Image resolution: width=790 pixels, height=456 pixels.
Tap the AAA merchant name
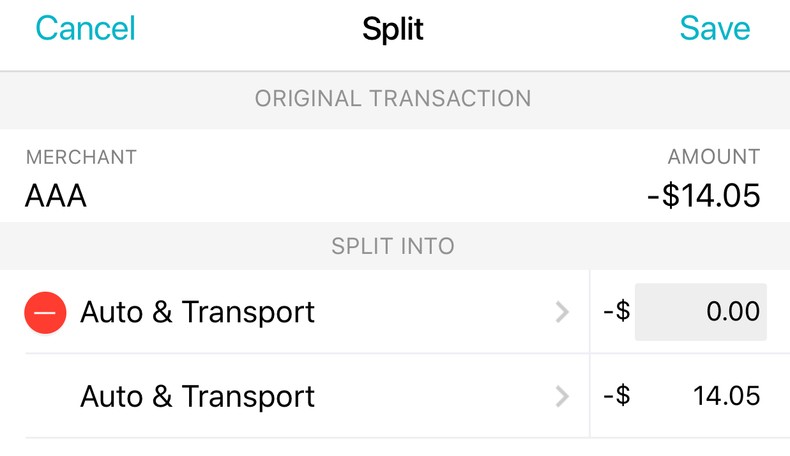click(x=56, y=195)
